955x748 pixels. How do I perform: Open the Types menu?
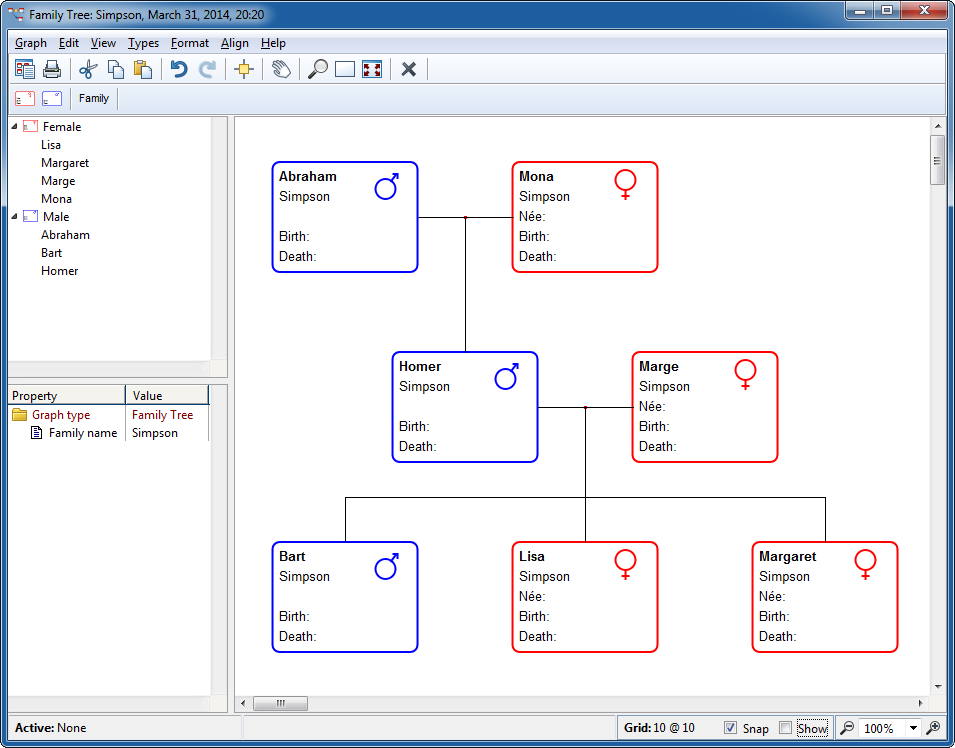(143, 43)
